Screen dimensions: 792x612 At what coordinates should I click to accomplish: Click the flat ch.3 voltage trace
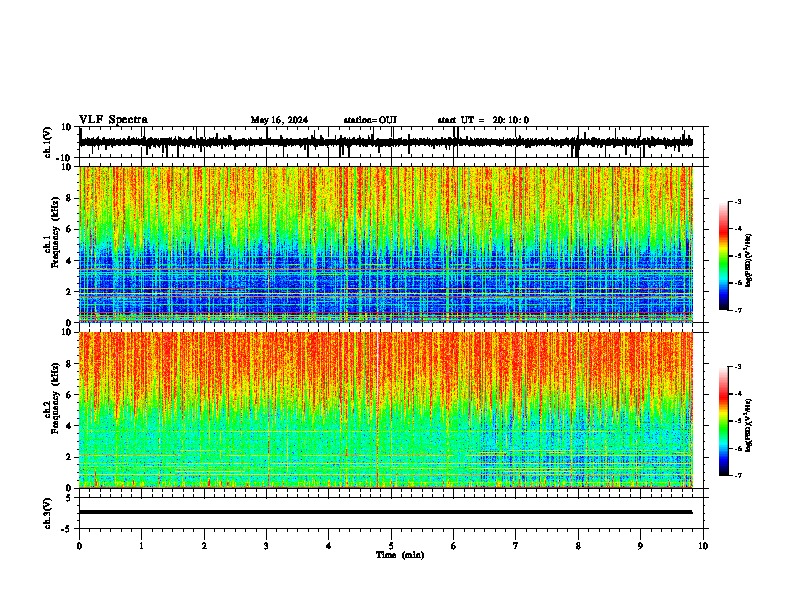(x=386, y=512)
